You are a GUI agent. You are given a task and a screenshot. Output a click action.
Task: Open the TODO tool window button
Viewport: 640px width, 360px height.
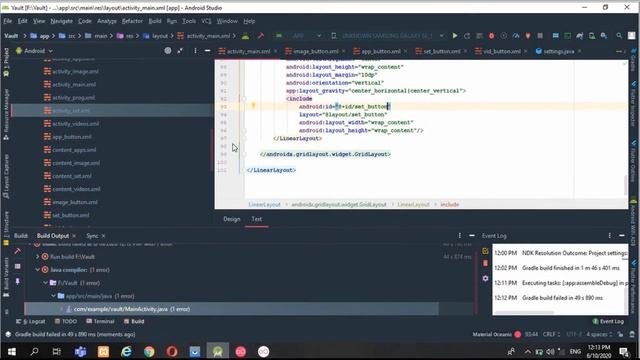point(66,321)
